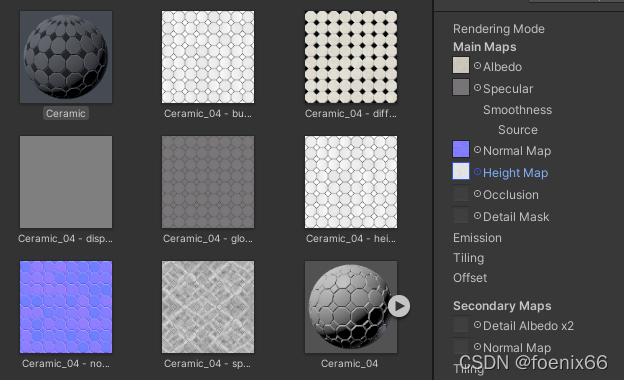This screenshot has height=380, width=624.
Task: Open the texture picker circle beside Specular
Action: coord(478,88)
